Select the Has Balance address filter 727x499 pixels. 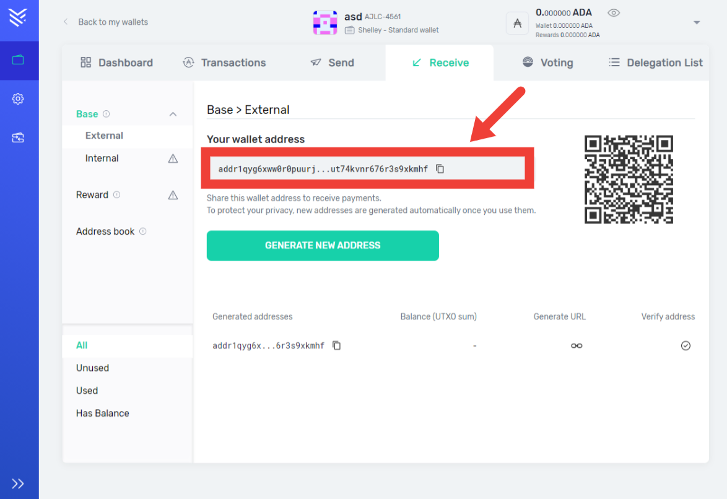(103, 413)
